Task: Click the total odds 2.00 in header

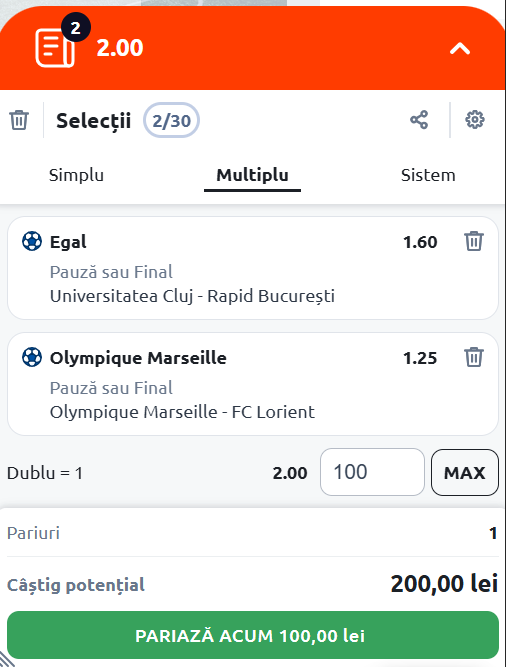Action: 119,48
